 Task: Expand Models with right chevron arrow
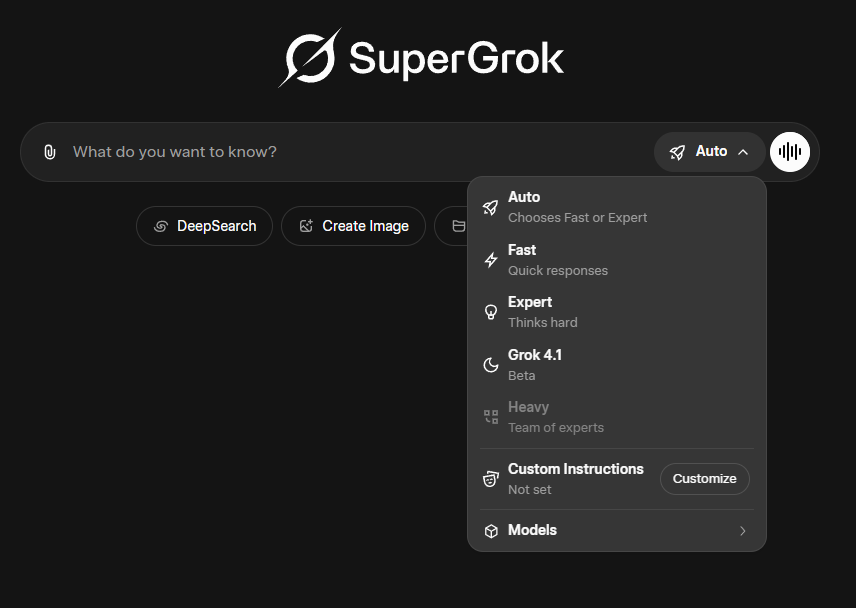point(742,530)
